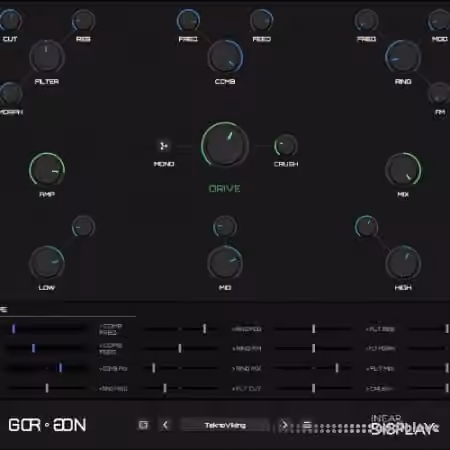This screenshot has height=450, width=450.
Task: Click the RES knob
Action: click(83, 20)
